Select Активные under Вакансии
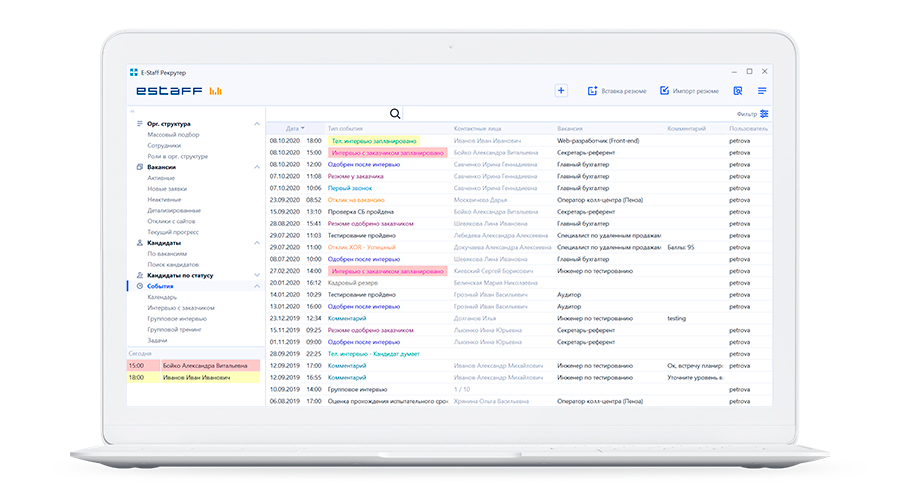Image resolution: width=900 pixels, height=500 pixels. (161, 178)
